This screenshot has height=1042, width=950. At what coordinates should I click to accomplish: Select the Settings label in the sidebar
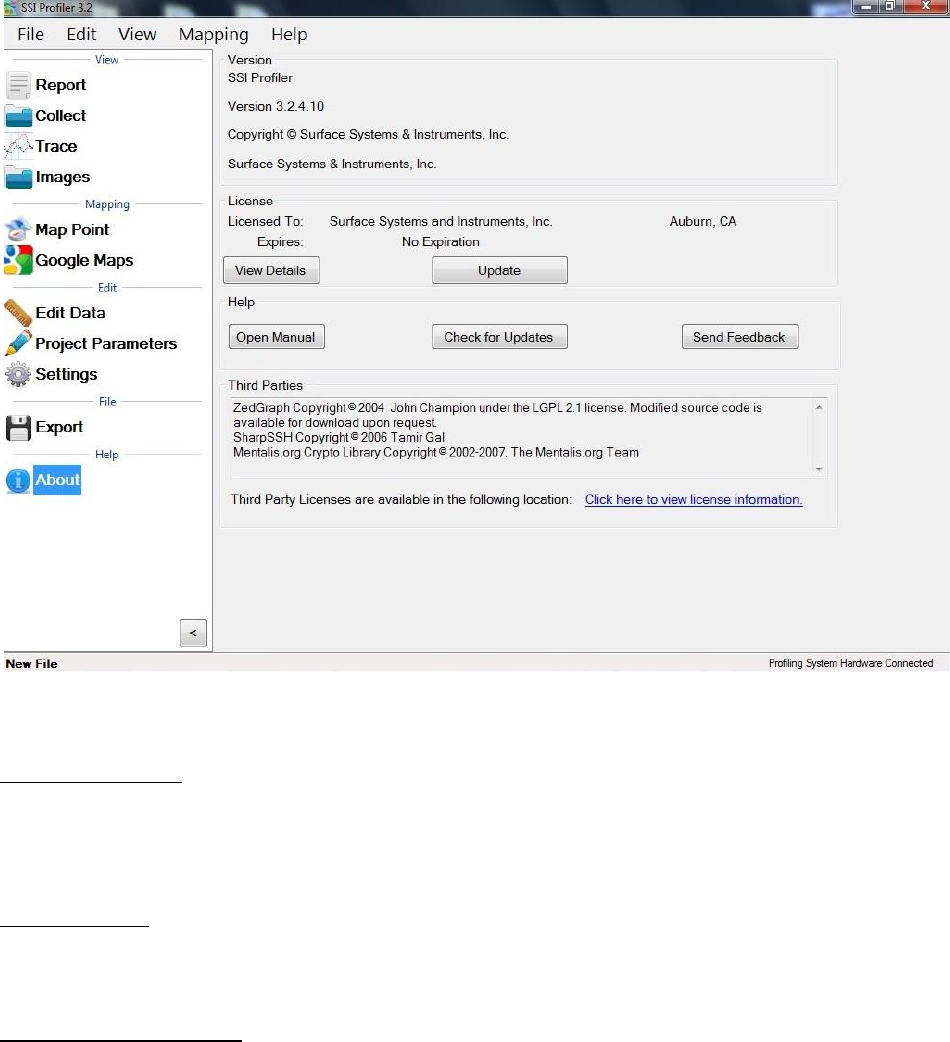(x=66, y=374)
